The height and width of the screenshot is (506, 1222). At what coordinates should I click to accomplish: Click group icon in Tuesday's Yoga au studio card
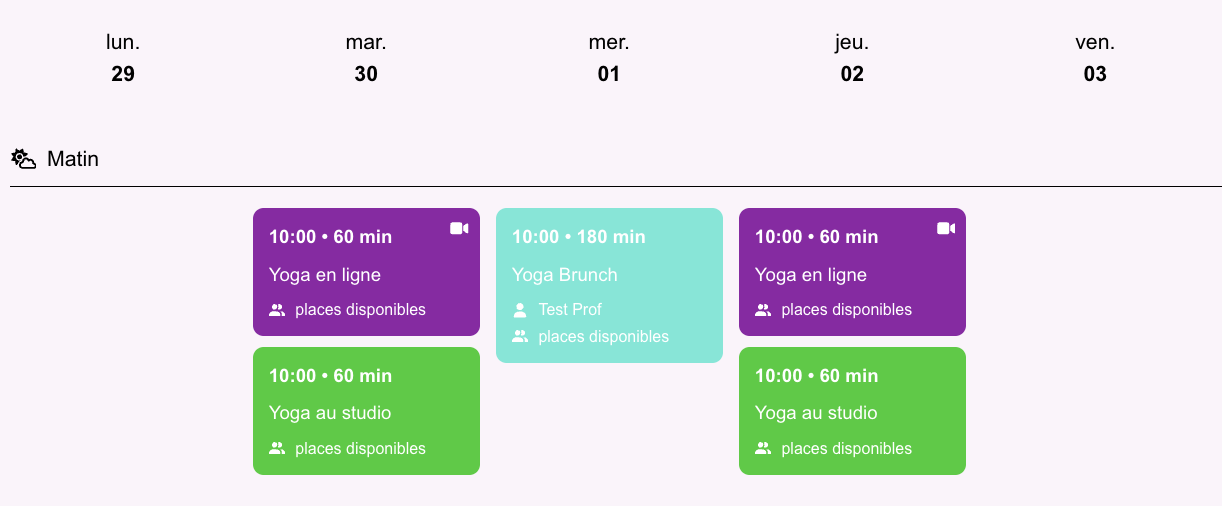click(277, 449)
